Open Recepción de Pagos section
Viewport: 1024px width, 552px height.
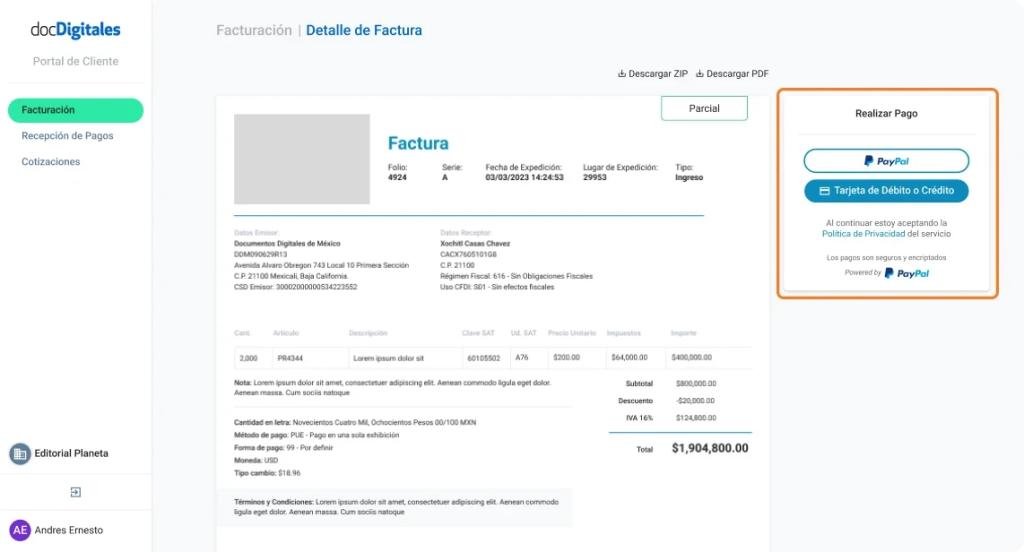point(67,136)
